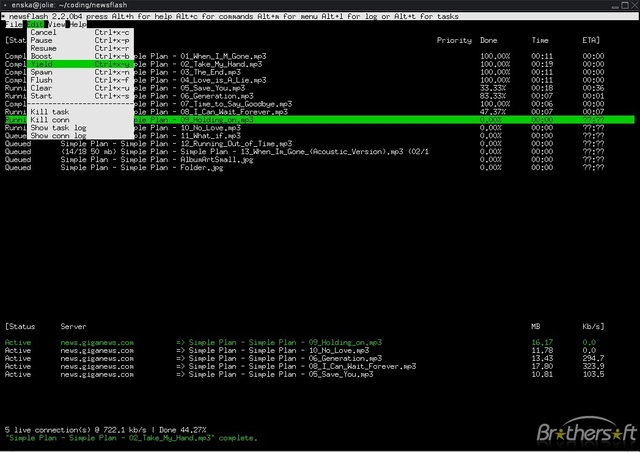
Task: Click the highlighted Yield menu entry
Action: pos(80,64)
